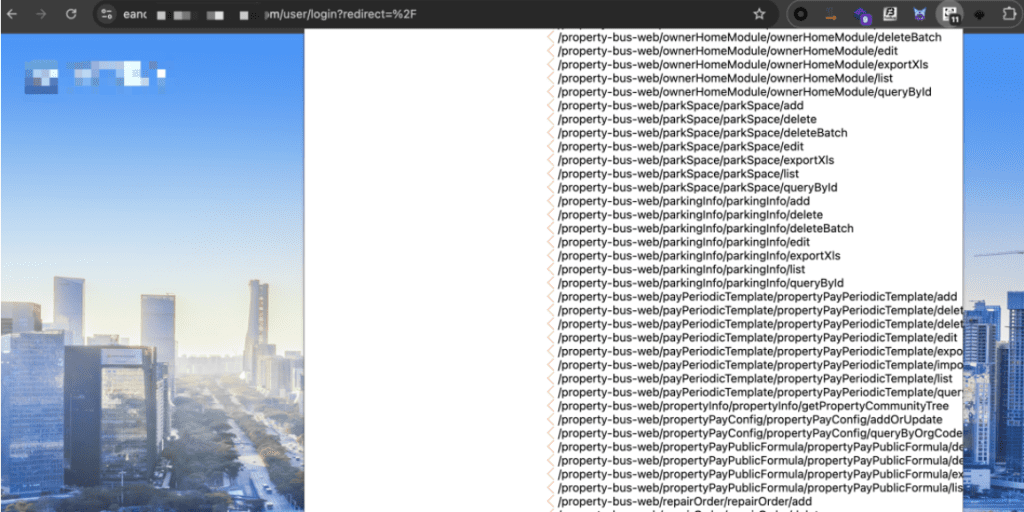Click the browser back arrow
Screen dimensions: 1024x512
click(x=12, y=14)
